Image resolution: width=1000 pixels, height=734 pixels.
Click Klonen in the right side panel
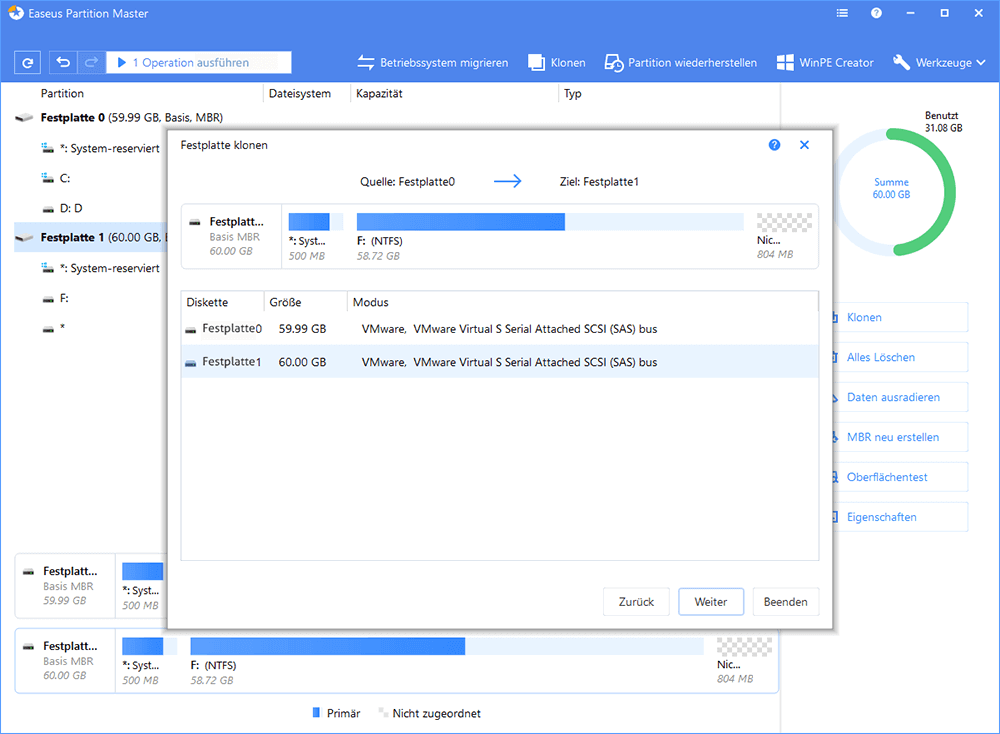pos(899,317)
